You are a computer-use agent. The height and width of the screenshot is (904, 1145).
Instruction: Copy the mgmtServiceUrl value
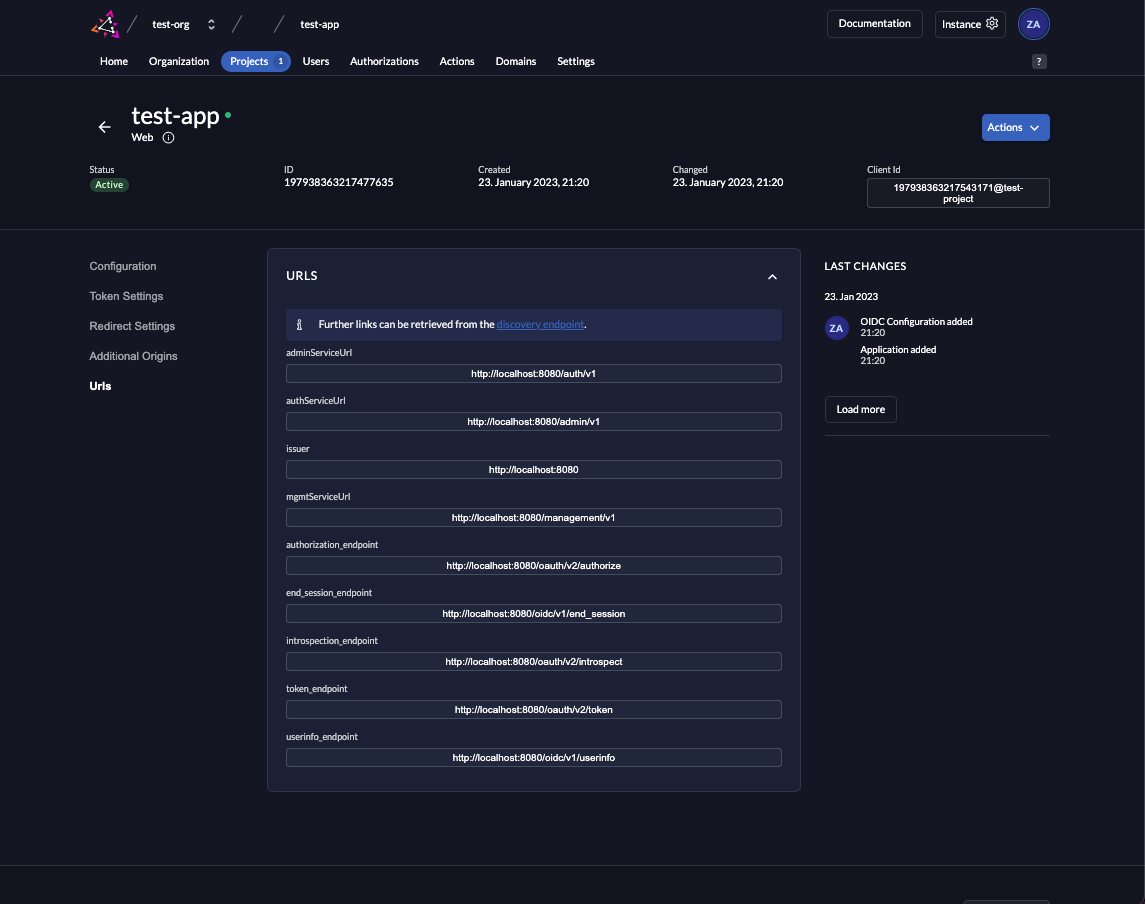pyautogui.click(x=533, y=518)
